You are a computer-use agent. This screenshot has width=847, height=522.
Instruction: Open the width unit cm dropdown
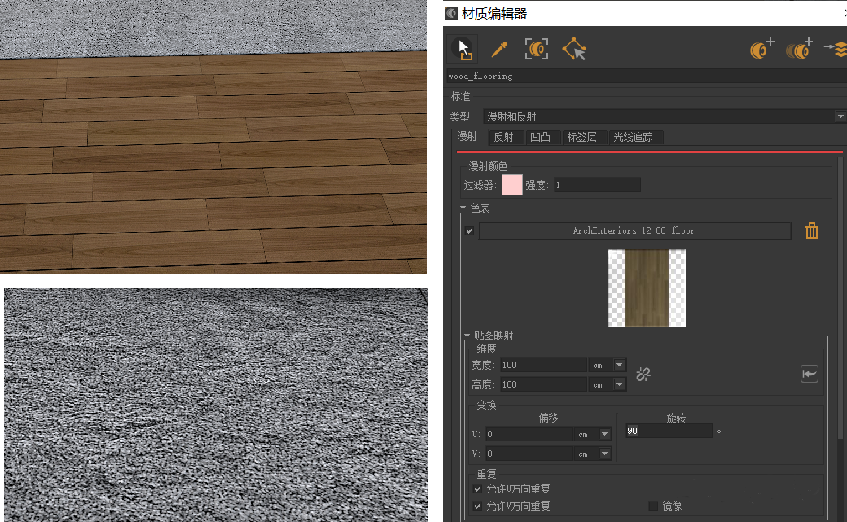619,365
